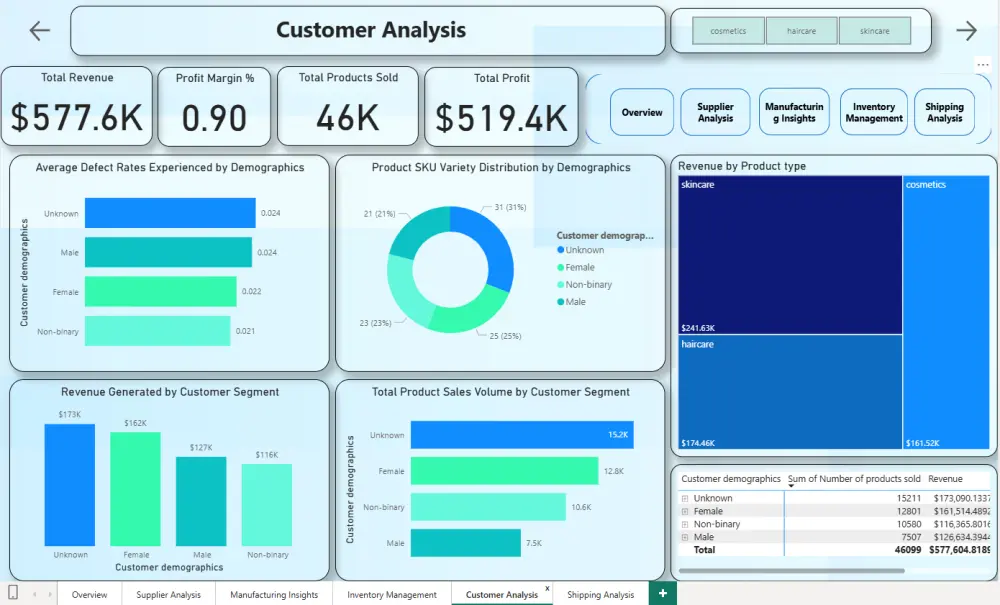
Task: Select the cosmetics treemap tile
Action: pos(946,312)
